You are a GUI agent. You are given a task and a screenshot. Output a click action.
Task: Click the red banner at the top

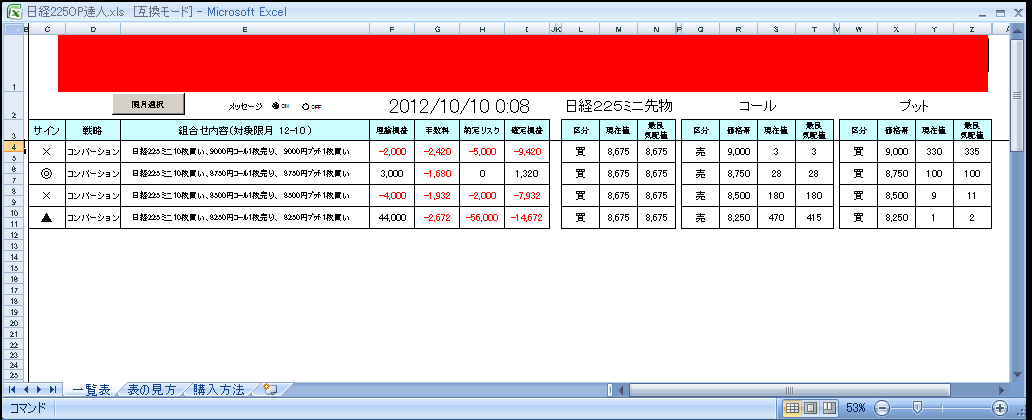[523, 63]
